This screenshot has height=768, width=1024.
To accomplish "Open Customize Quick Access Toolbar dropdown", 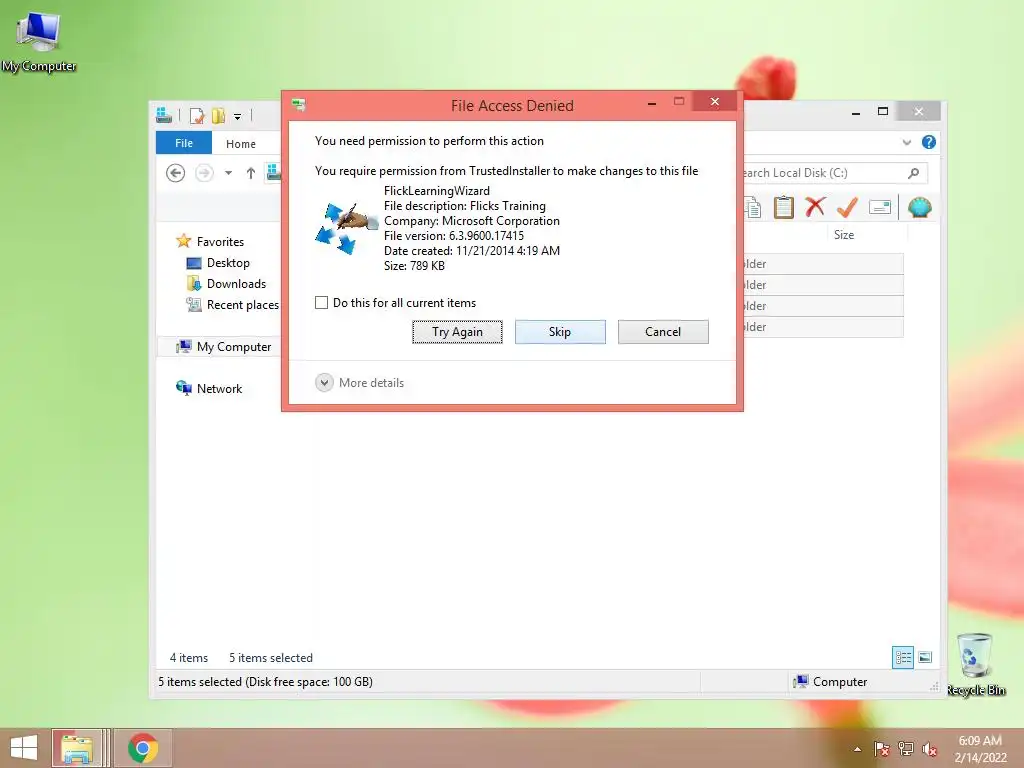I will click(x=238, y=116).
